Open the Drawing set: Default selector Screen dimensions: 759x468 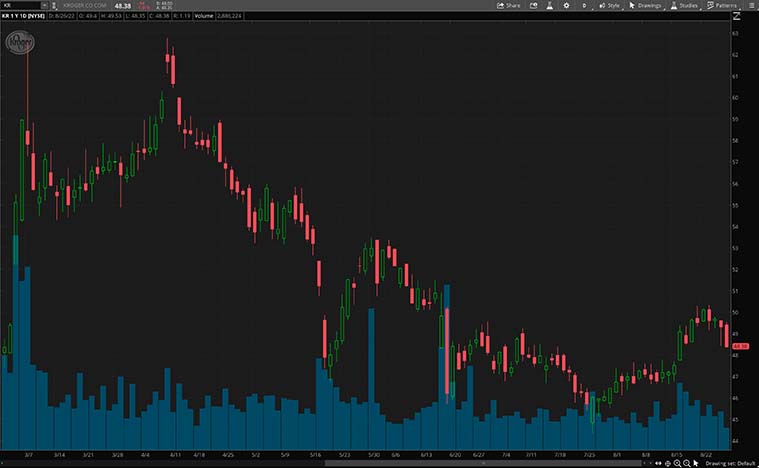[x=729, y=463]
